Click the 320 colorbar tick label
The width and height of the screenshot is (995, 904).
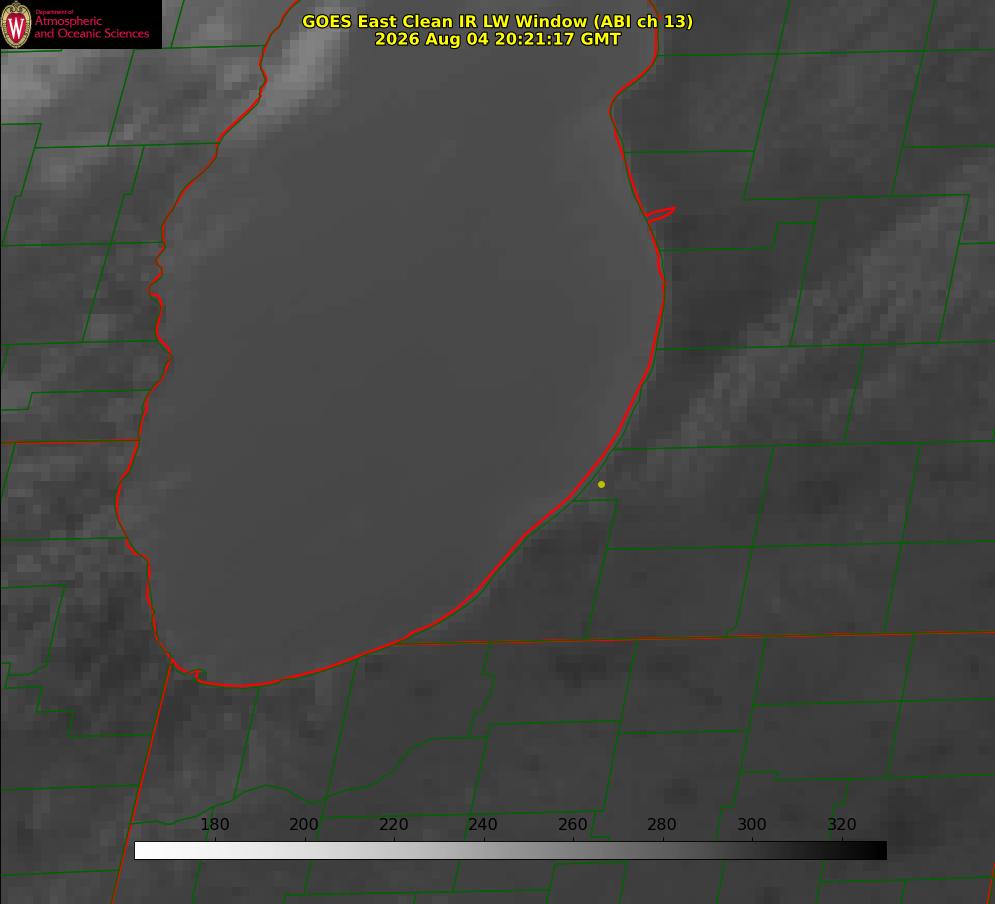click(842, 824)
